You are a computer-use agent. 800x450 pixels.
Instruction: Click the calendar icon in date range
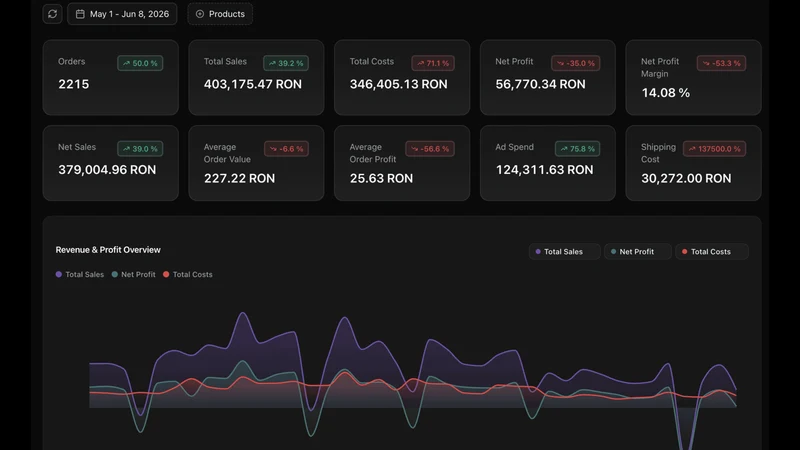click(80, 14)
